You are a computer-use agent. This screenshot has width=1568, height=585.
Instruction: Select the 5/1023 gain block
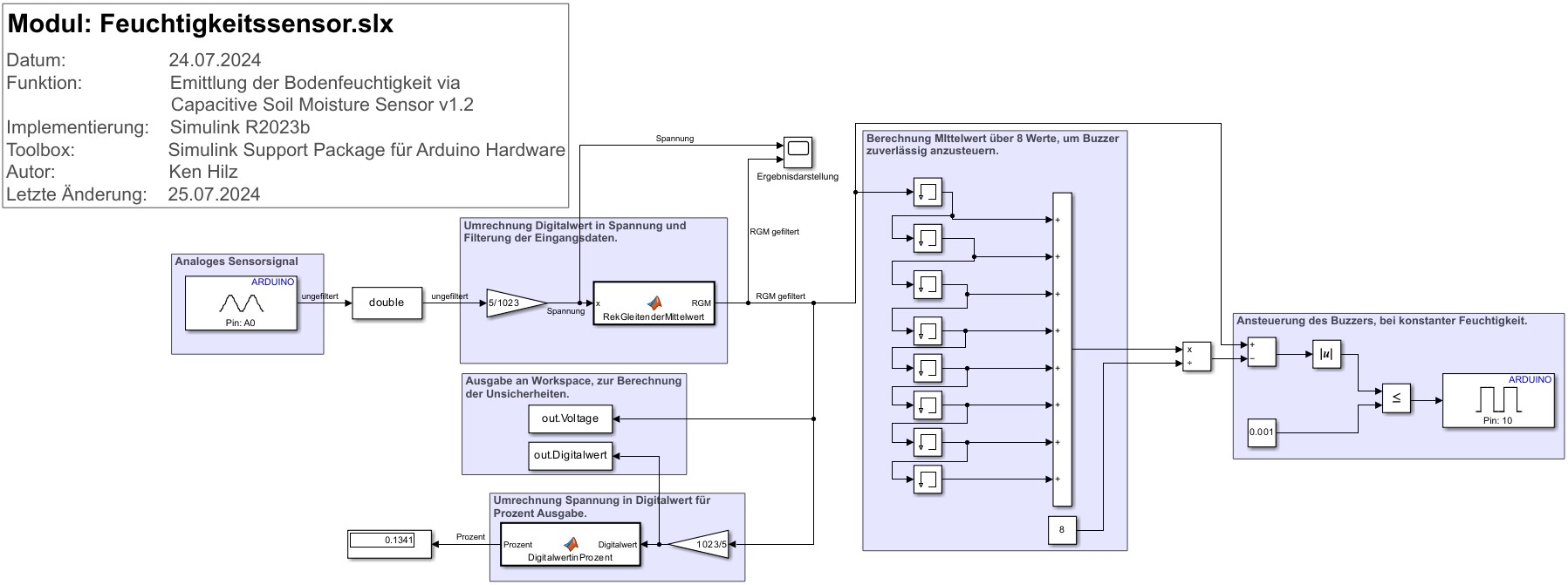[x=511, y=303]
